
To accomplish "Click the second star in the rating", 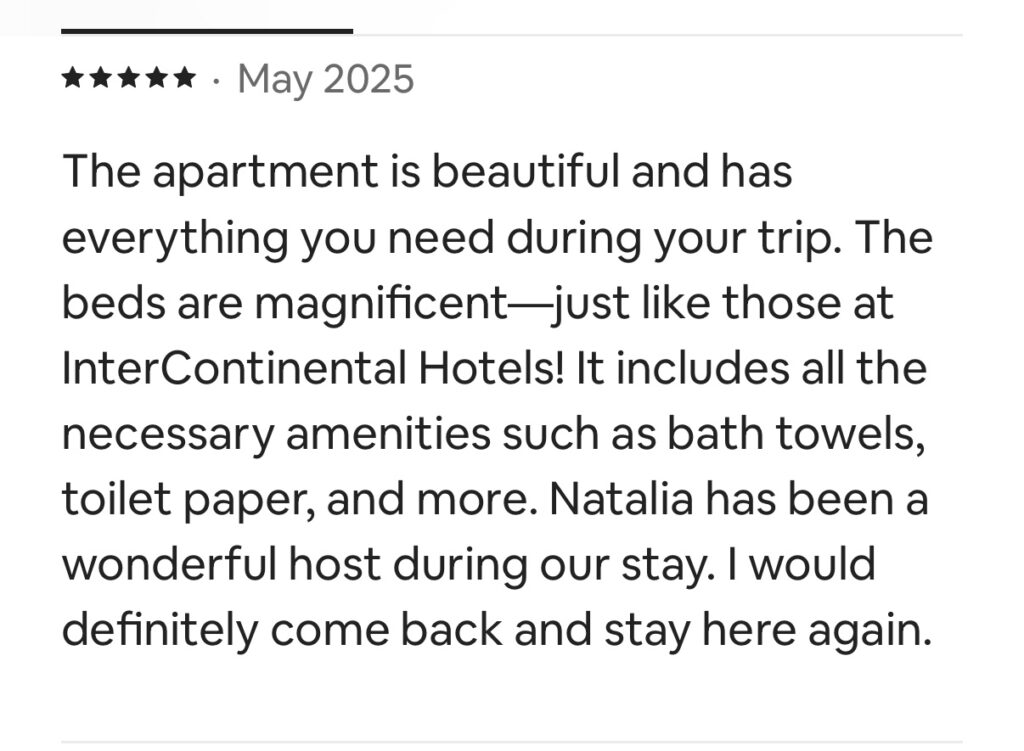I will (101, 78).
